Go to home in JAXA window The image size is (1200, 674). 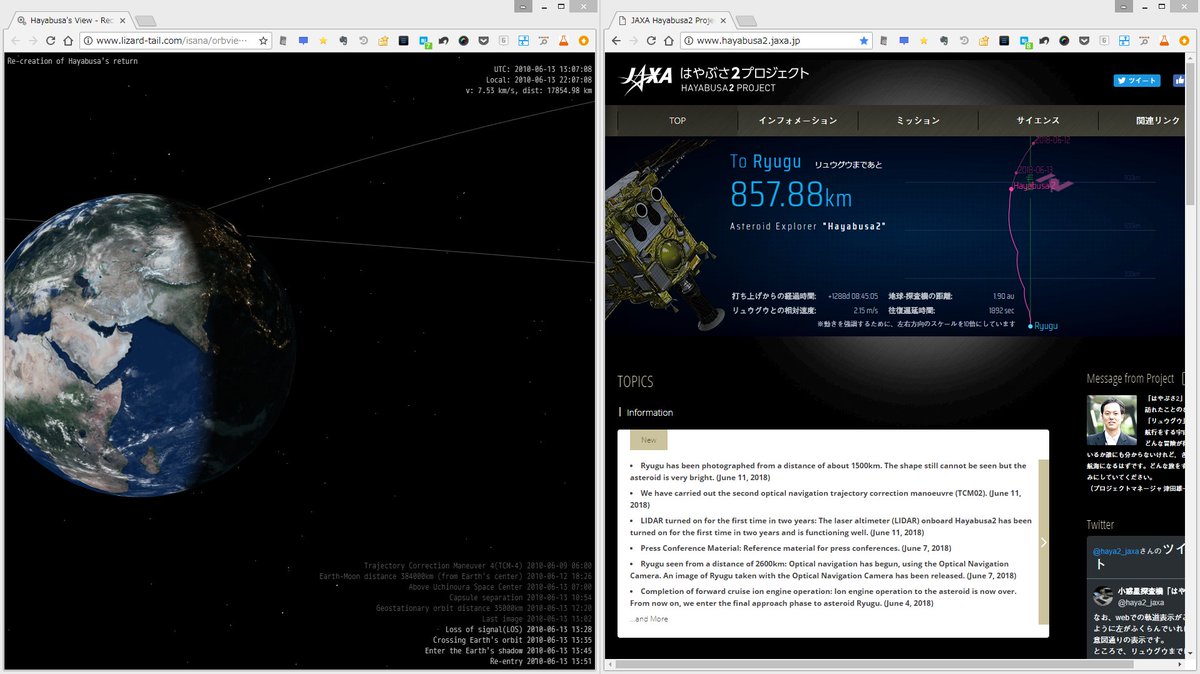669,41
